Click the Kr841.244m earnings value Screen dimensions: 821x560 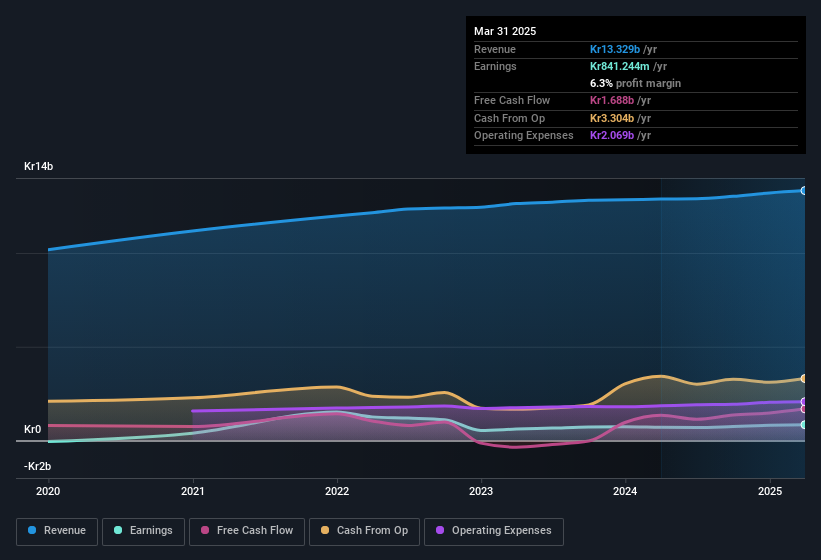click(x=619, y=66)
